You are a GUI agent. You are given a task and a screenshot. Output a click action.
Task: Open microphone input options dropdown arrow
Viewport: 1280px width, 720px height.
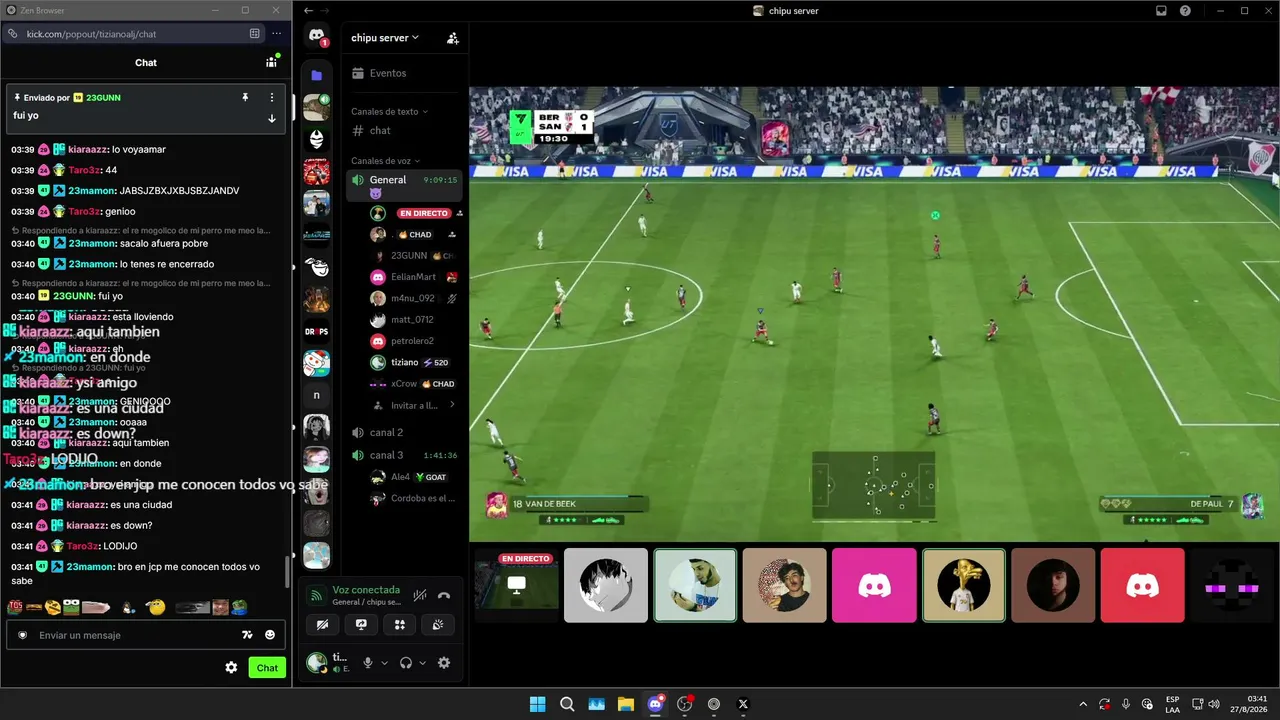[x=384, y=663]
